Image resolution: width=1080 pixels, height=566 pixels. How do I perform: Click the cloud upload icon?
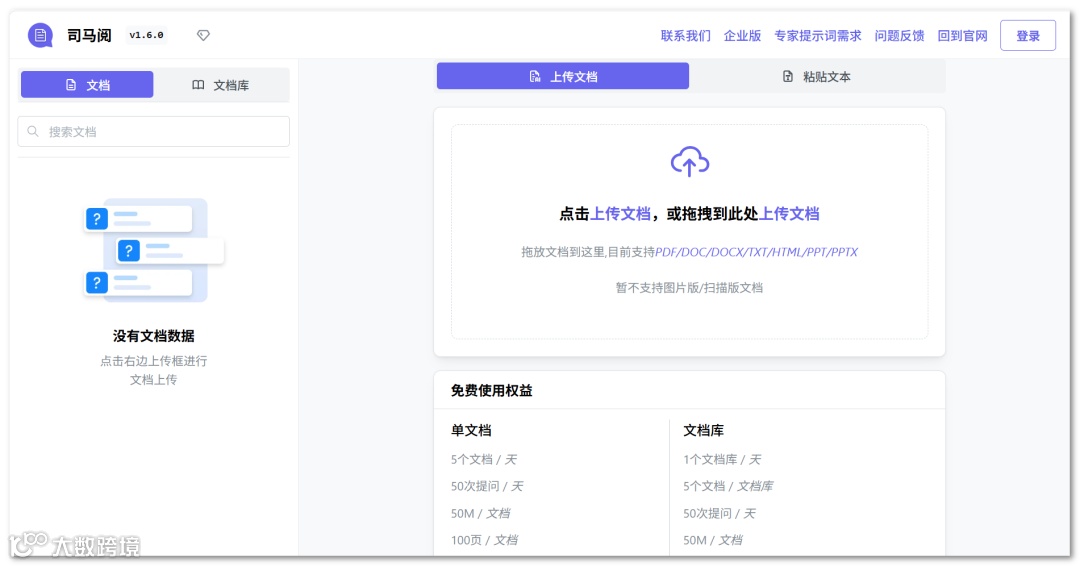689,162
